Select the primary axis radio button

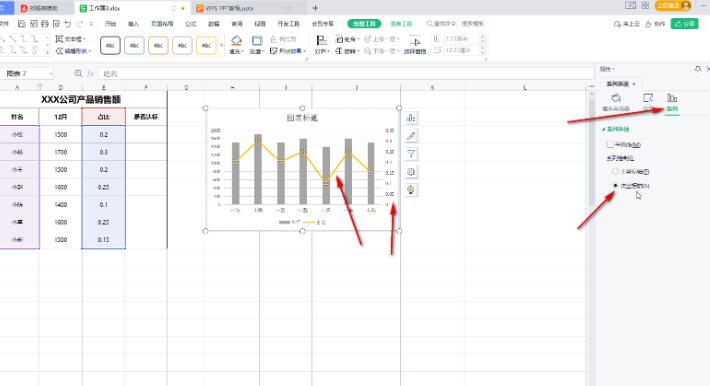615,172
